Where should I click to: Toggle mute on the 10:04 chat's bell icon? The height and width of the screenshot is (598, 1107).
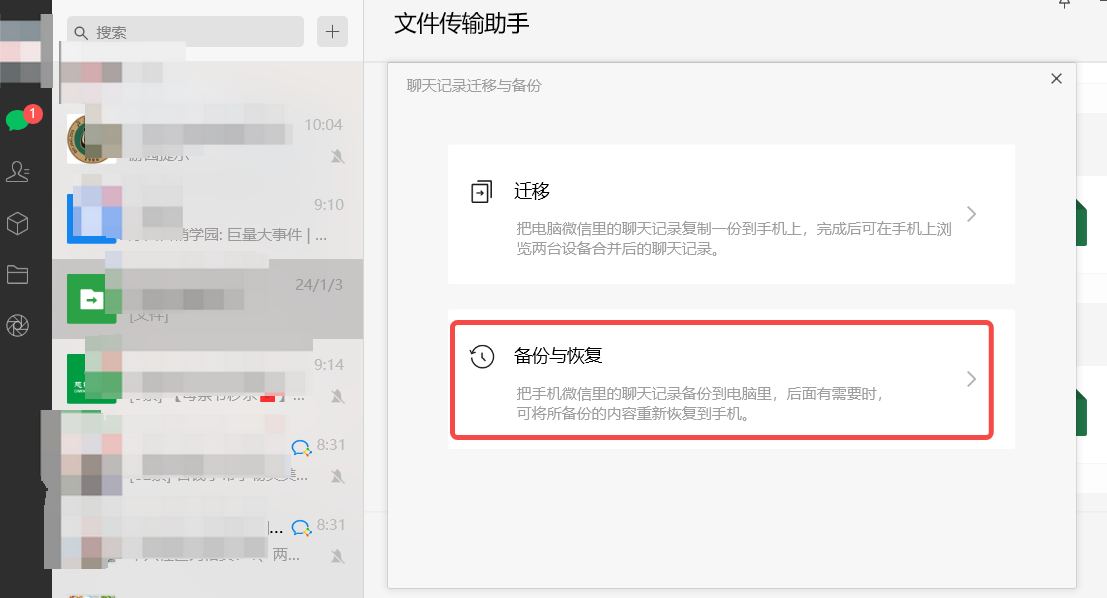tap(339, 157)
